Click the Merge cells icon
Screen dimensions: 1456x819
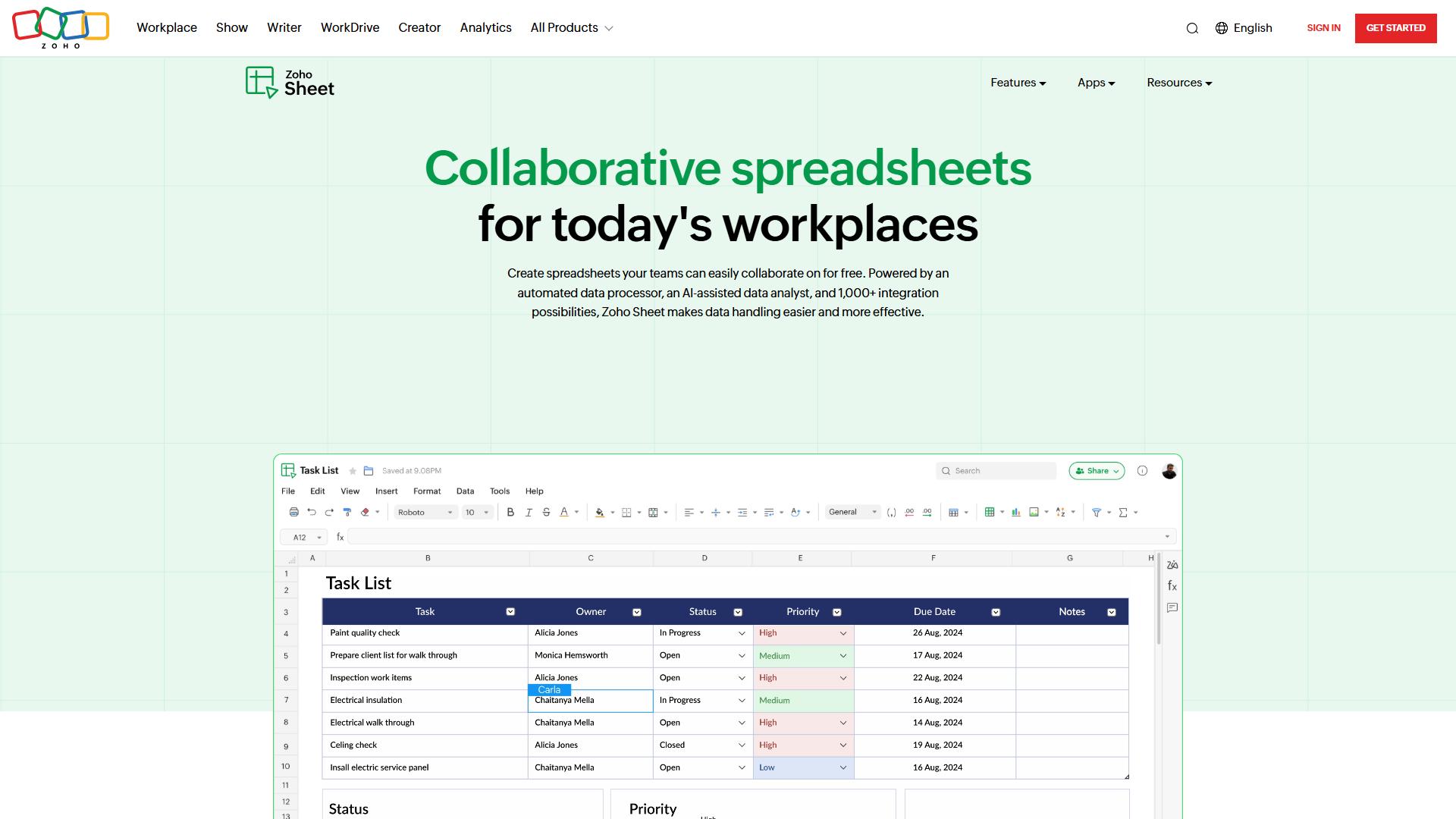tap(653, 513)
